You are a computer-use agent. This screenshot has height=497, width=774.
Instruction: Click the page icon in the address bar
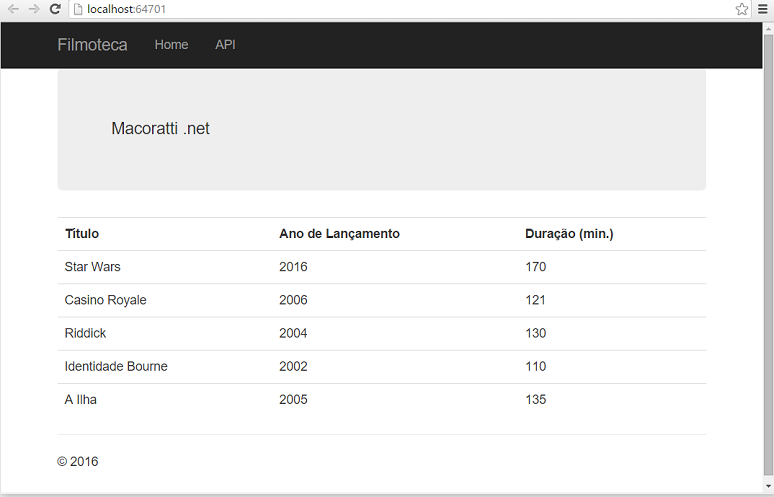pyautogui.click(x=77, y=9)
